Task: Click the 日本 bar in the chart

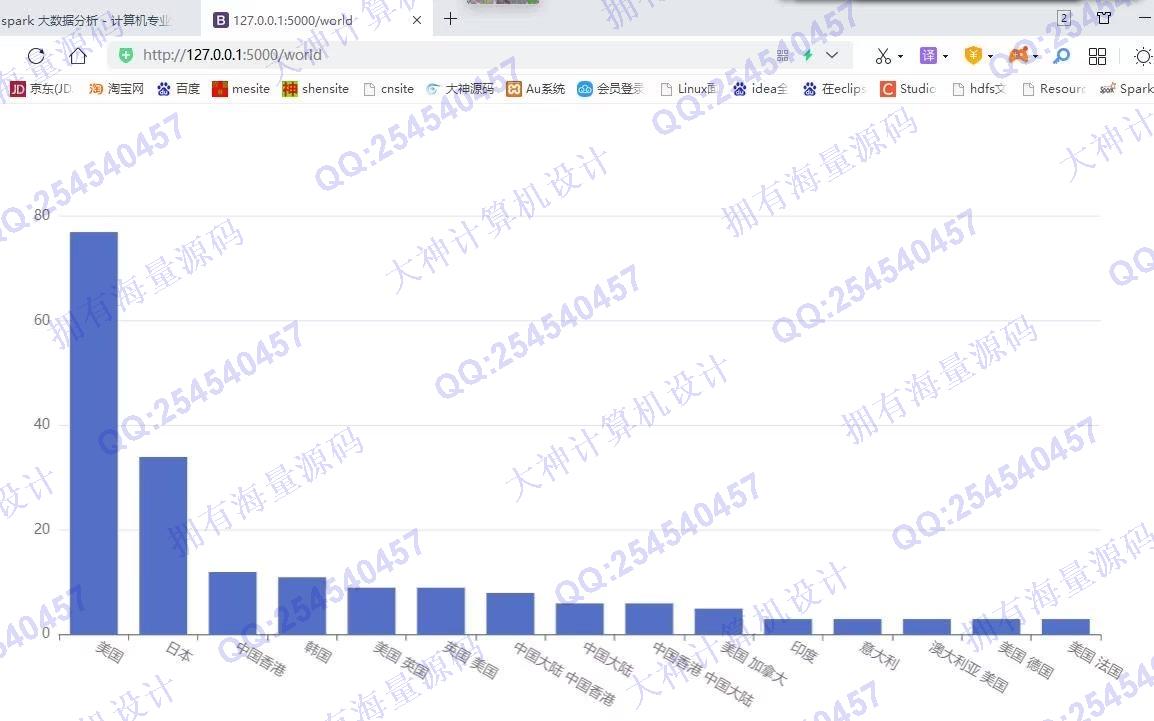Action: 163,545
